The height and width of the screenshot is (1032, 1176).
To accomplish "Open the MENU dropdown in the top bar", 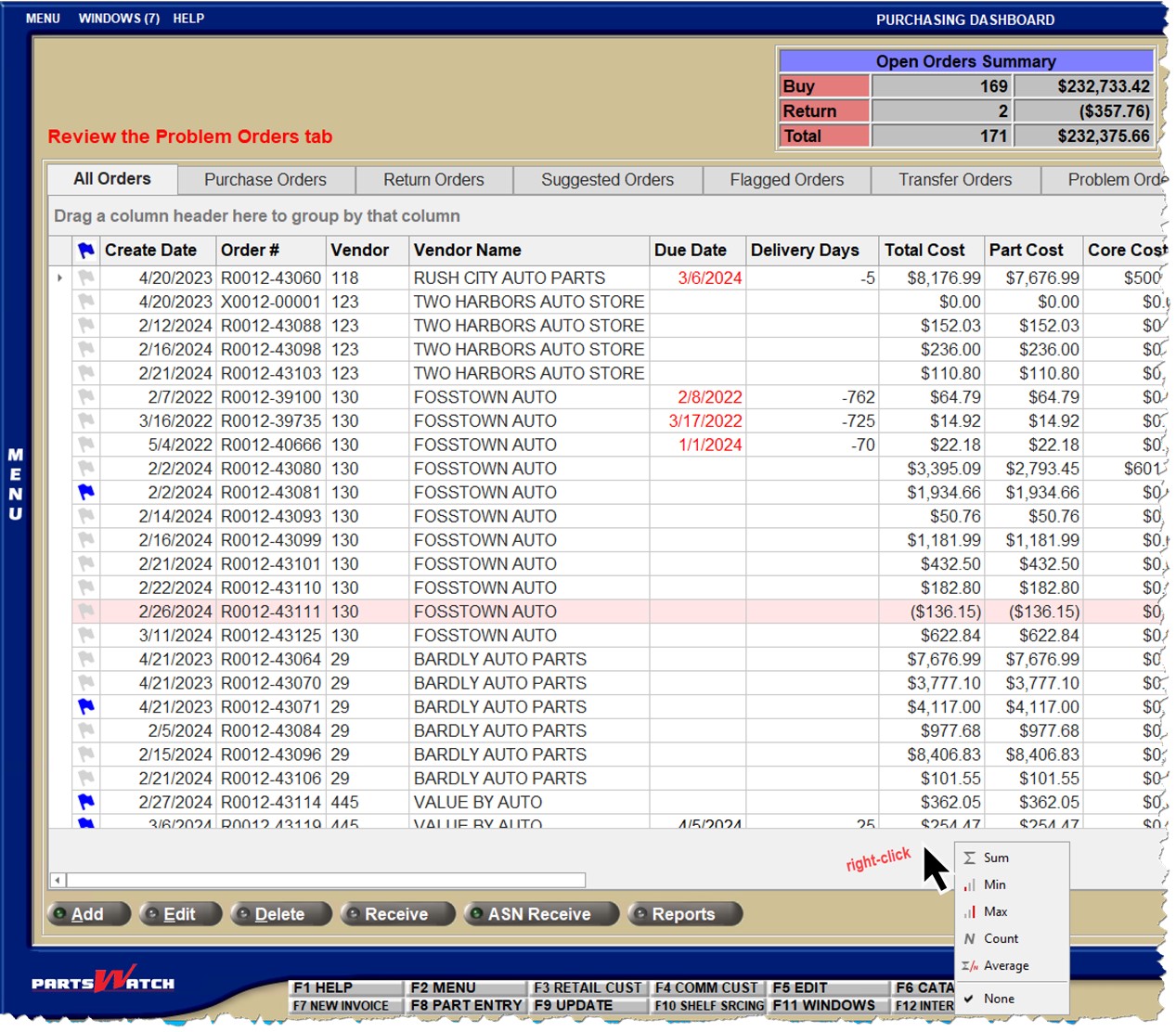I will pyautogui.click(x=43, y=19).
